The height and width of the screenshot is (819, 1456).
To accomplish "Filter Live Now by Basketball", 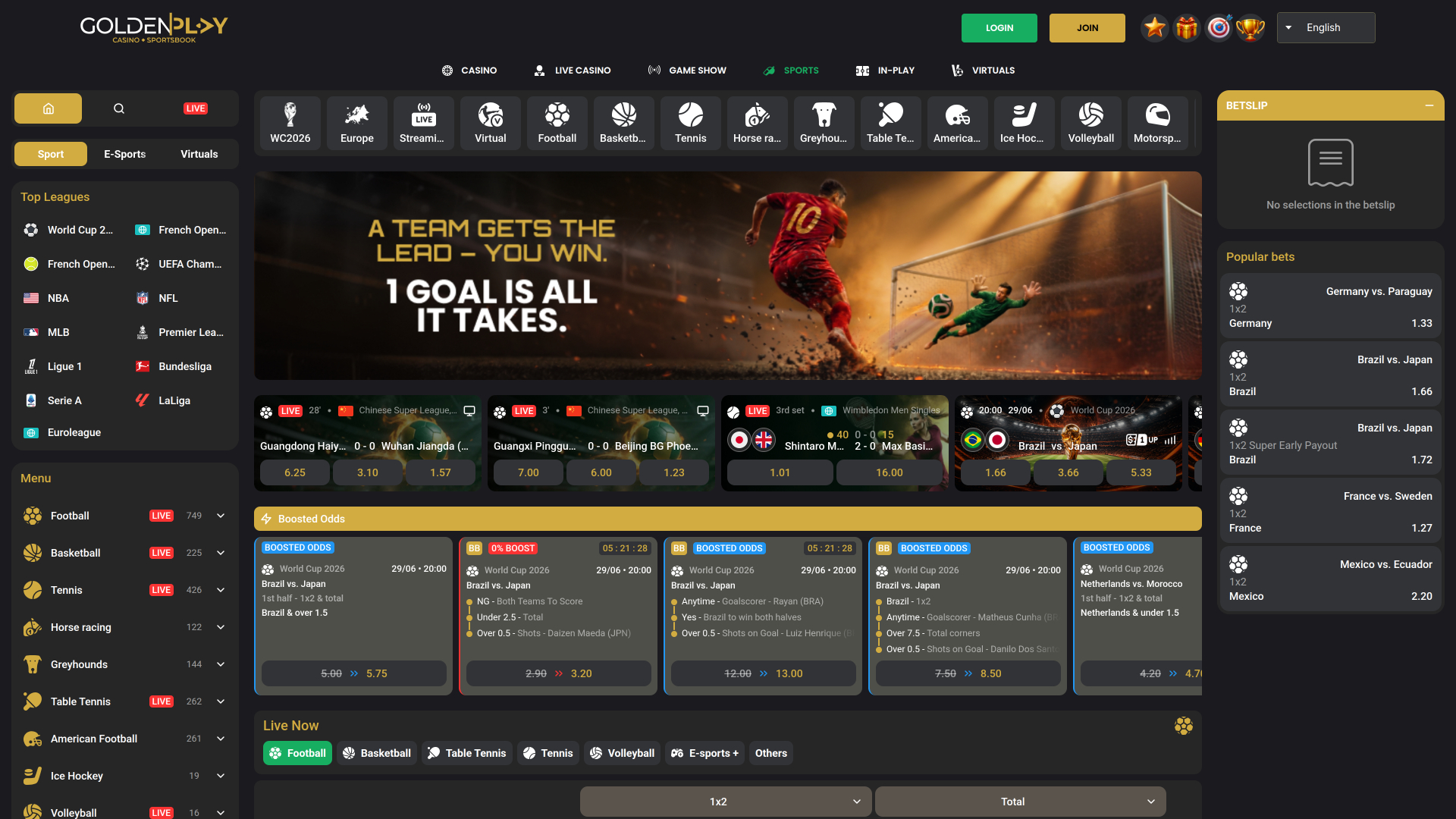I will (x=377, y=753).
